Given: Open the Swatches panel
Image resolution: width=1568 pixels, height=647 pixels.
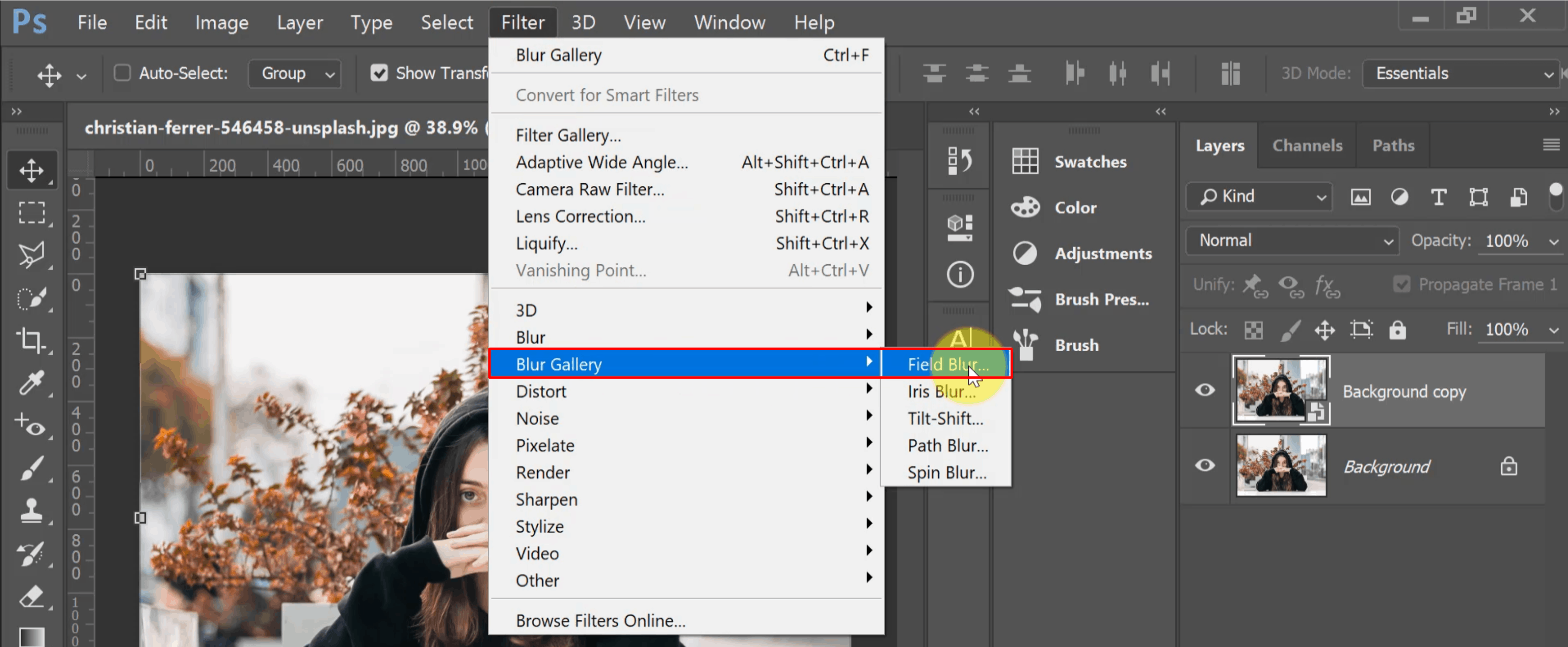Looking at the screenshot, I should coord(1070,162).
